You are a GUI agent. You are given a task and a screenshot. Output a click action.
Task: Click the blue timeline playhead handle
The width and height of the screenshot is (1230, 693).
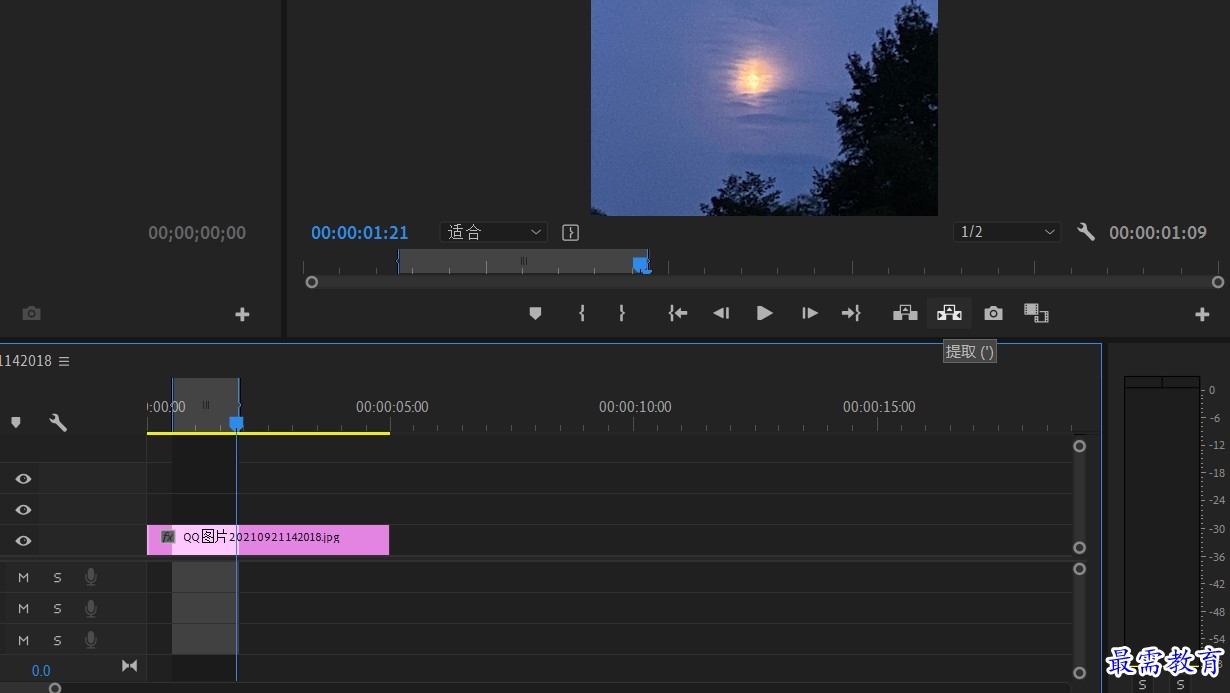point(237,423)
